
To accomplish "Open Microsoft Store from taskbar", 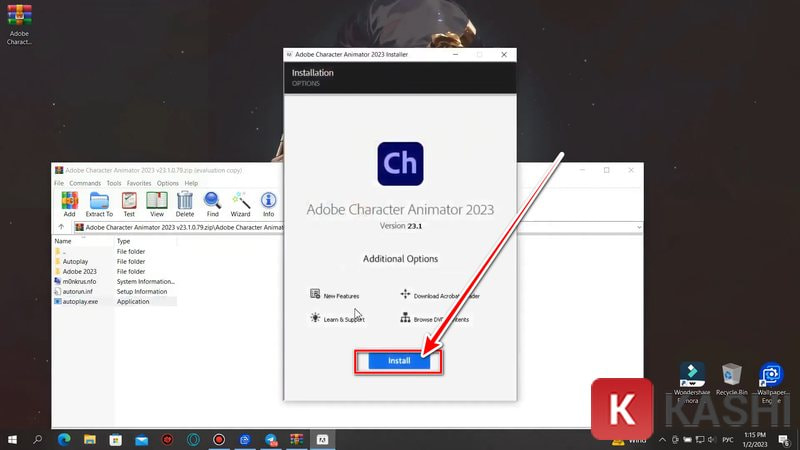I will point(116,439).
